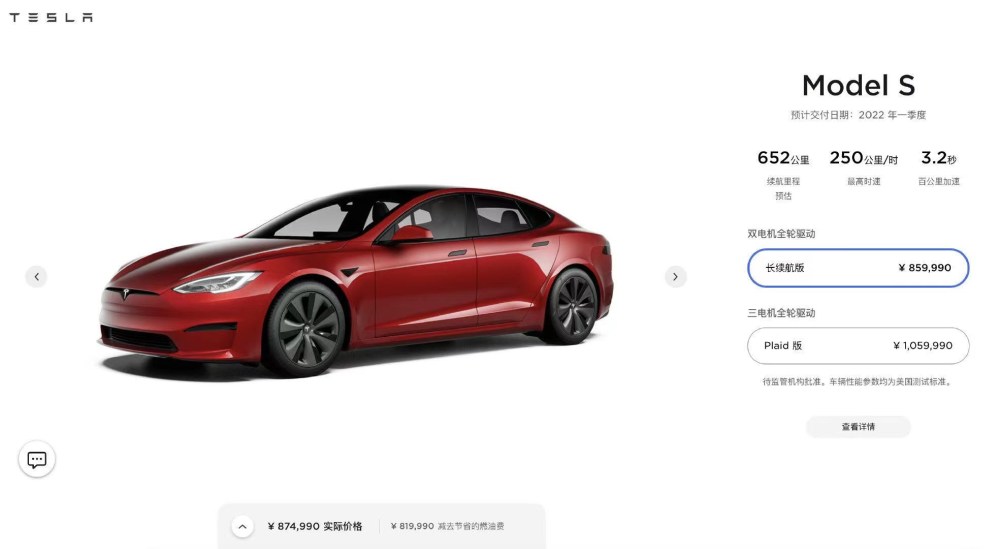Viewport: 1000px width, 549px height.
Task: Click the 3.2秒 acceleration stat
Action: coord(939,157)
